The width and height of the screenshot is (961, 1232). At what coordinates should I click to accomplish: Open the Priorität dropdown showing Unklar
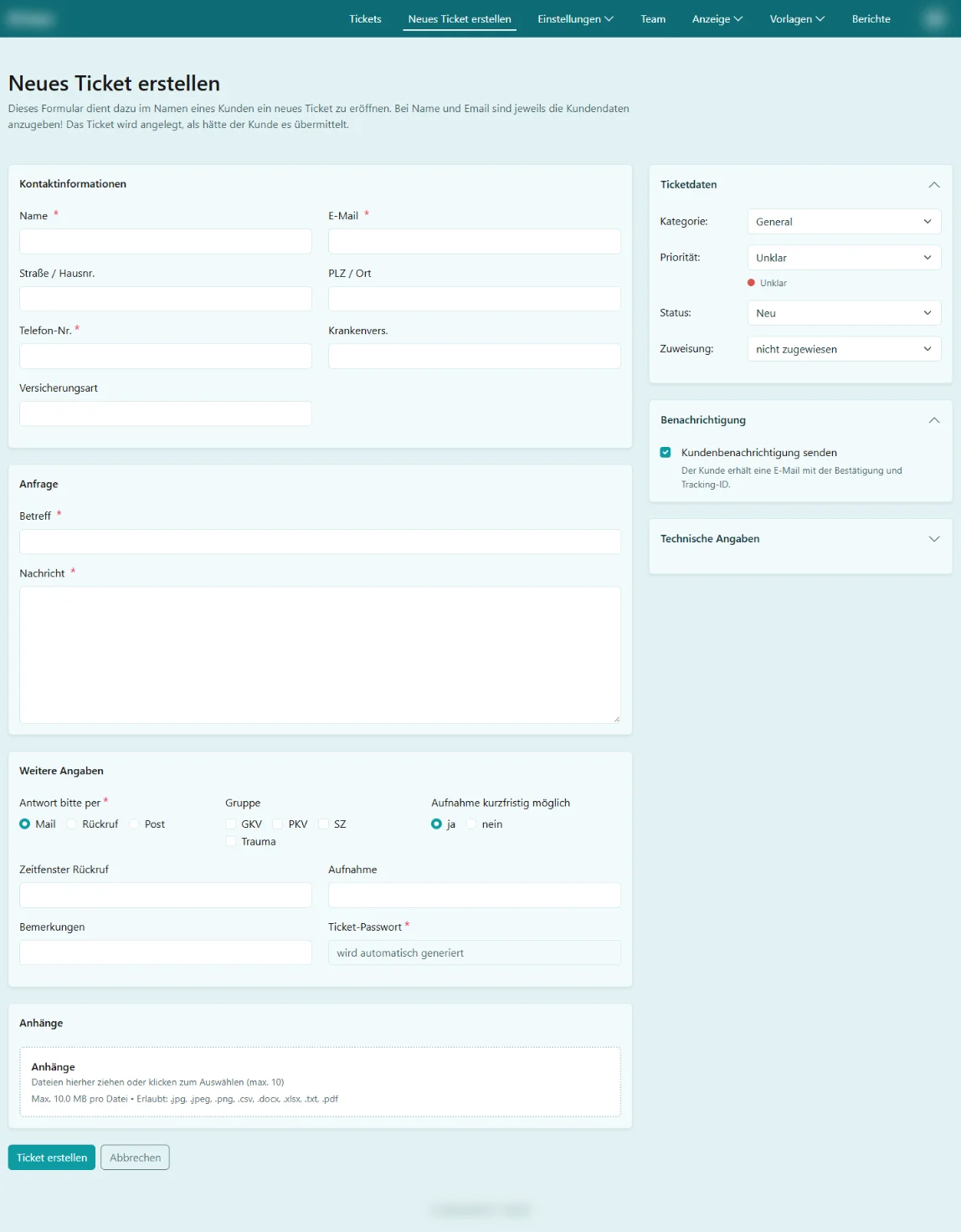844,258
